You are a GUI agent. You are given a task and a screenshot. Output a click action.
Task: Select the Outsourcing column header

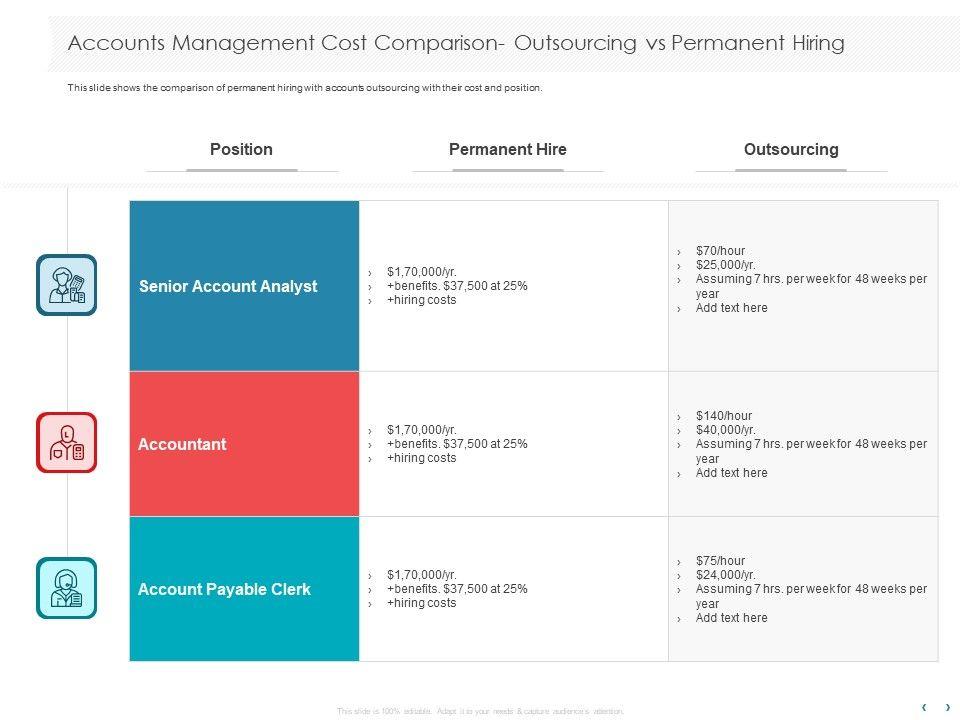click(x=791, y=150)
